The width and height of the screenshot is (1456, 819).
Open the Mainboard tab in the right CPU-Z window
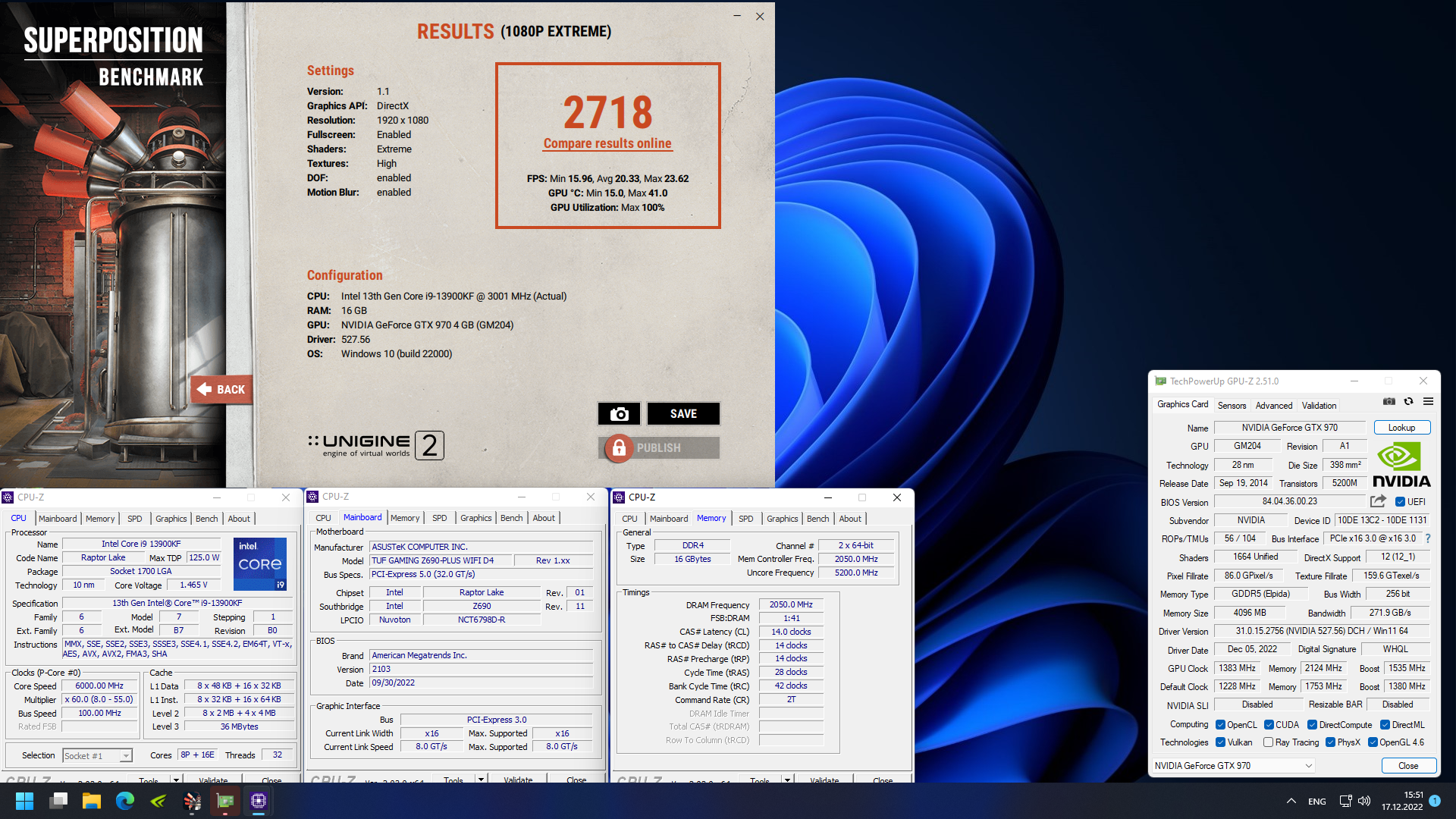coord(669,519)
